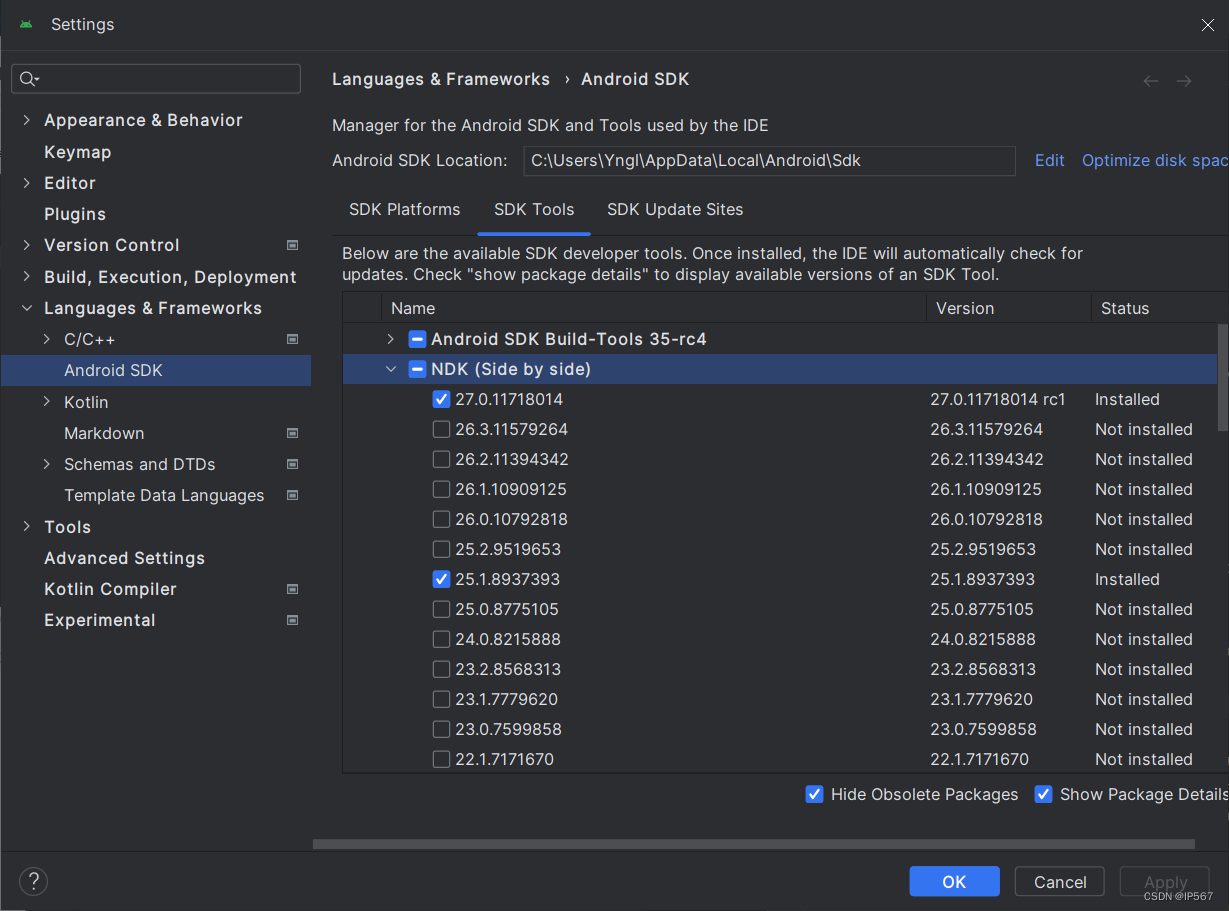
Task: Click the Cancel button
Action: (1060, 881)
